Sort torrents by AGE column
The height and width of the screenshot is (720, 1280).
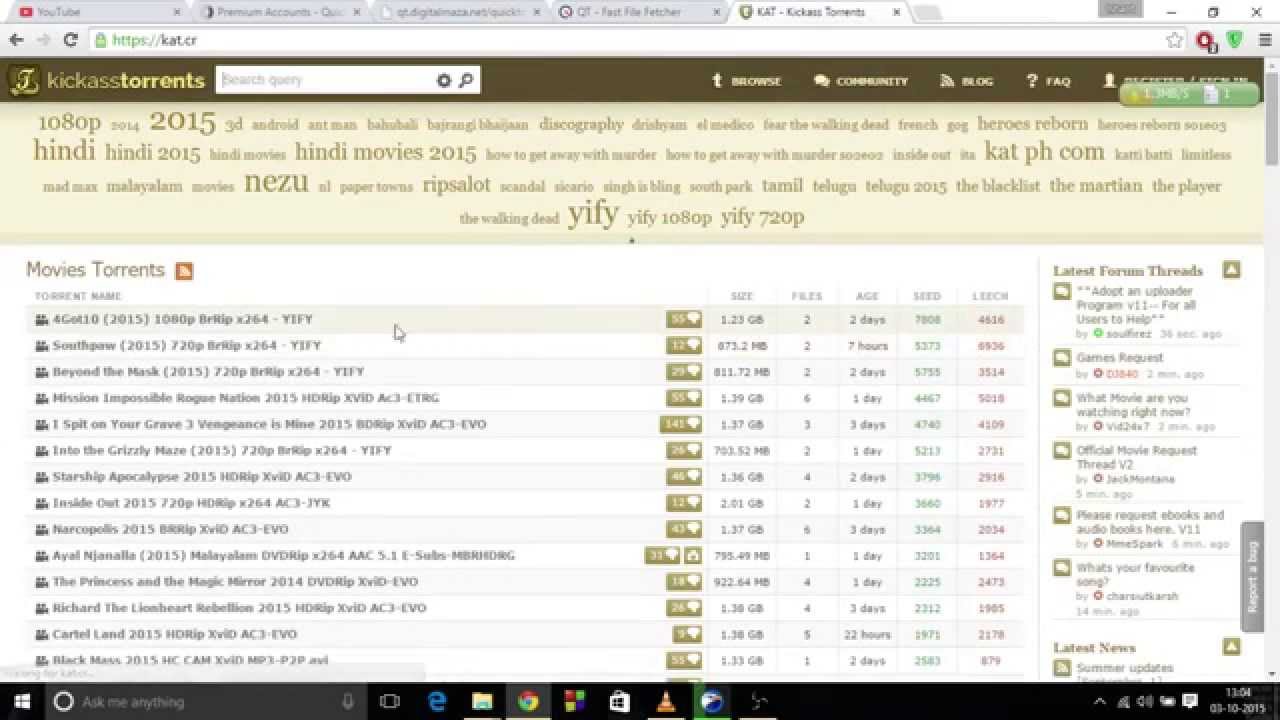coord(867,296)
